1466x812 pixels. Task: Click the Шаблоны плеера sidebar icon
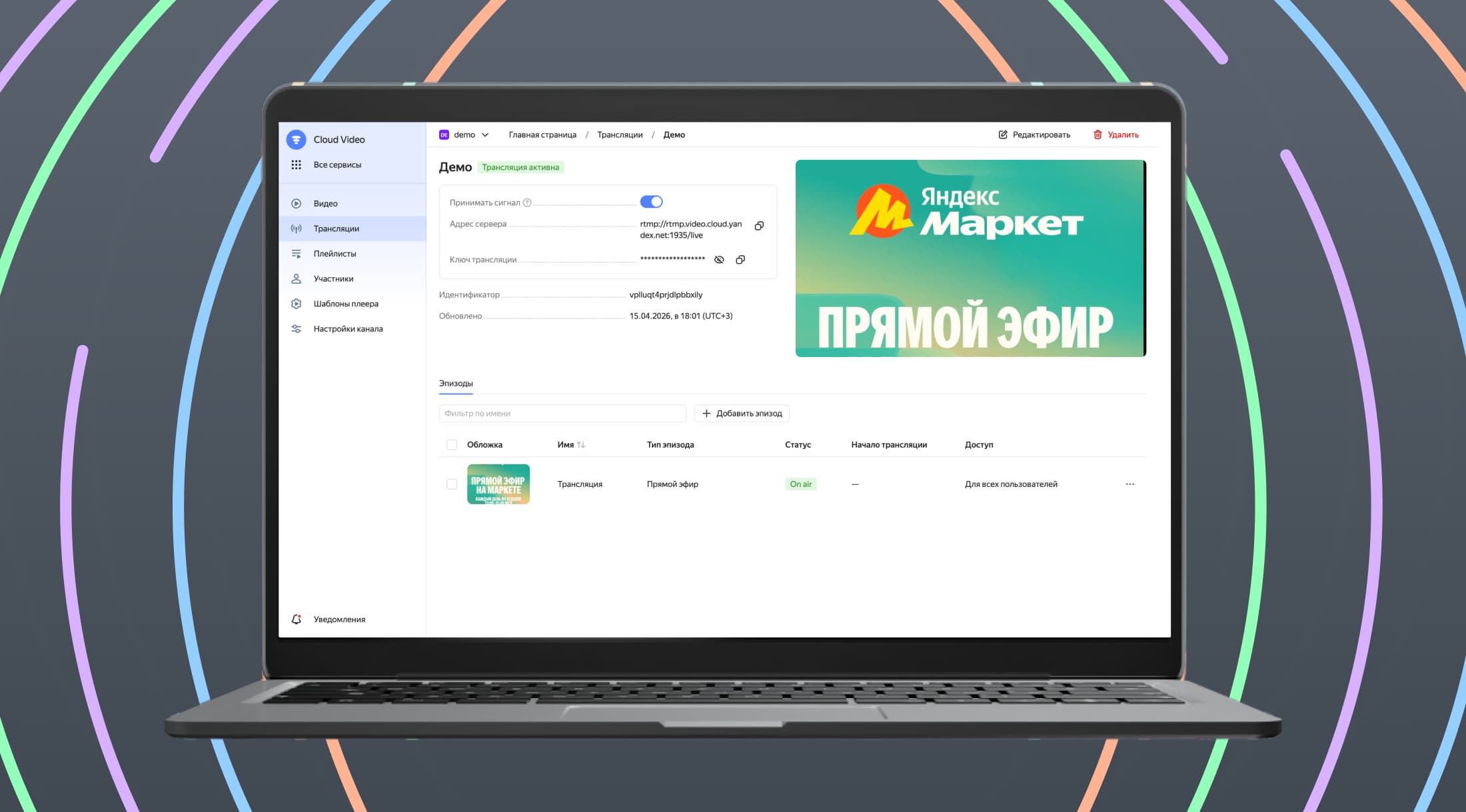coord(297,304)
